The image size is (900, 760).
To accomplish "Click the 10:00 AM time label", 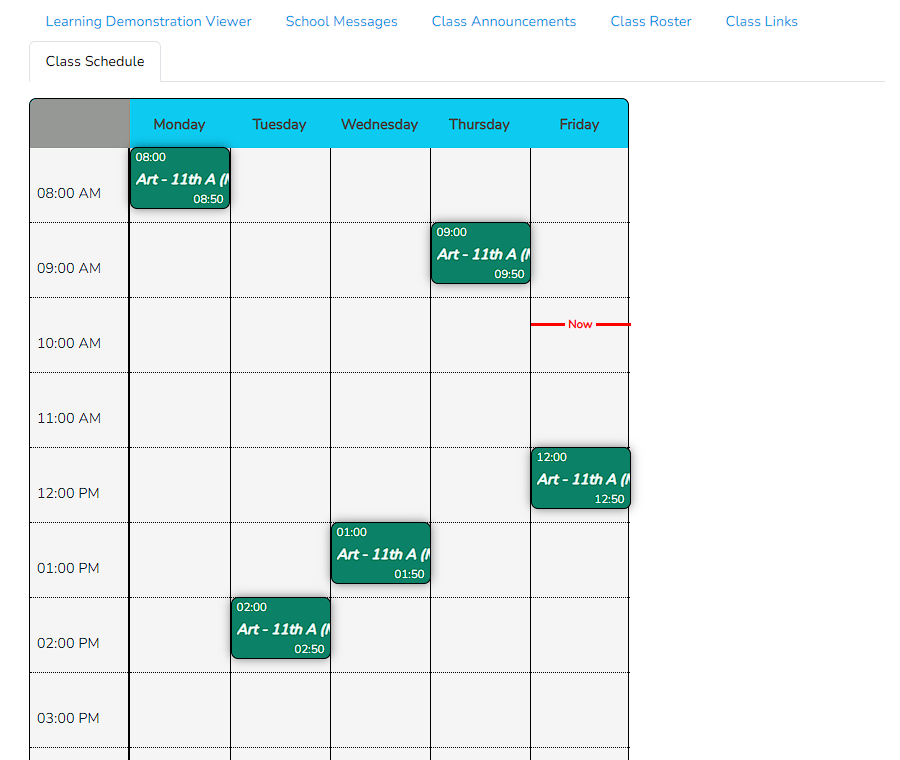I will 69,343.
